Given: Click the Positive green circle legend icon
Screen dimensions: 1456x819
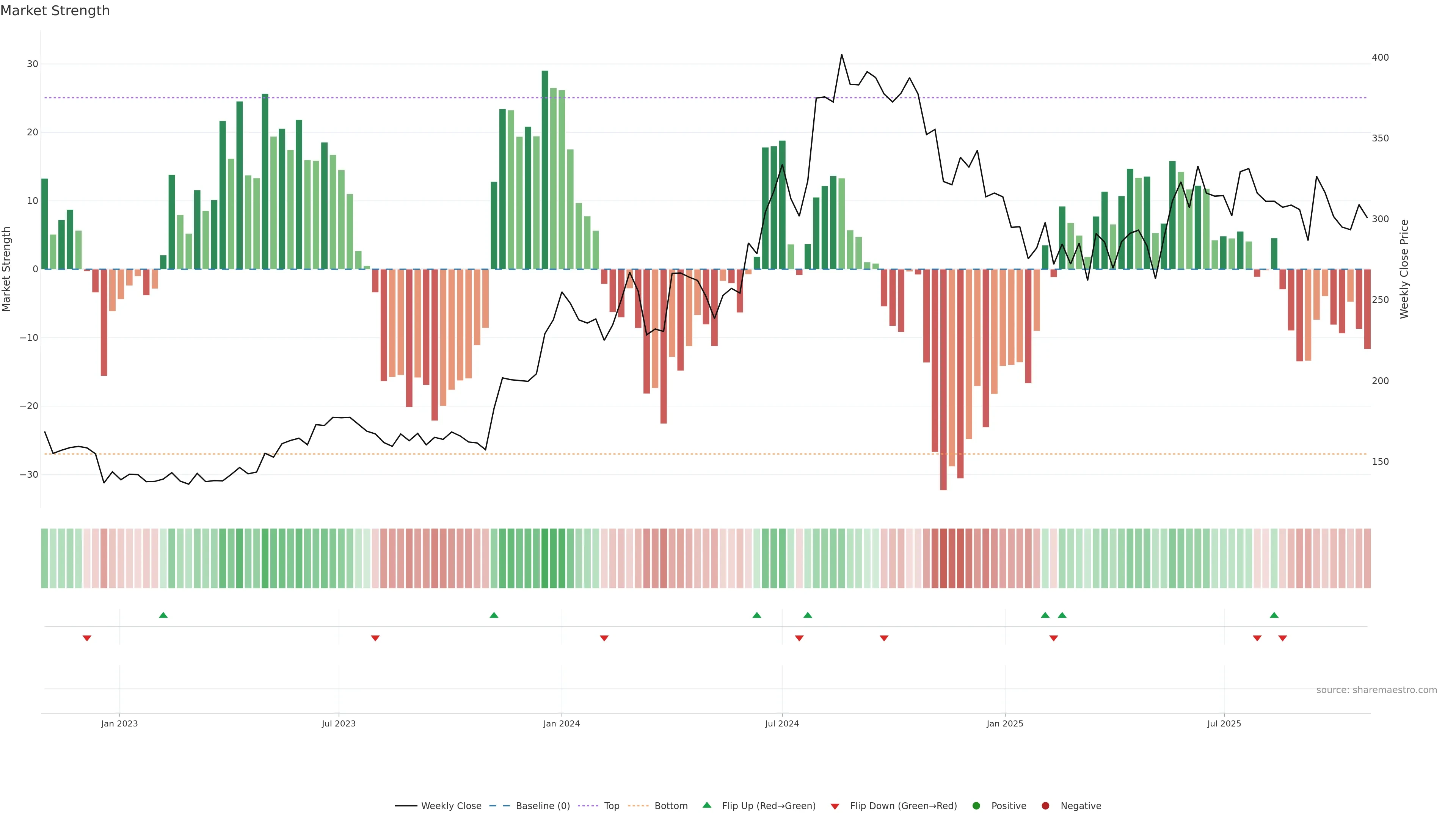Looking at the screenshot, I should click(x=976, y=806).
